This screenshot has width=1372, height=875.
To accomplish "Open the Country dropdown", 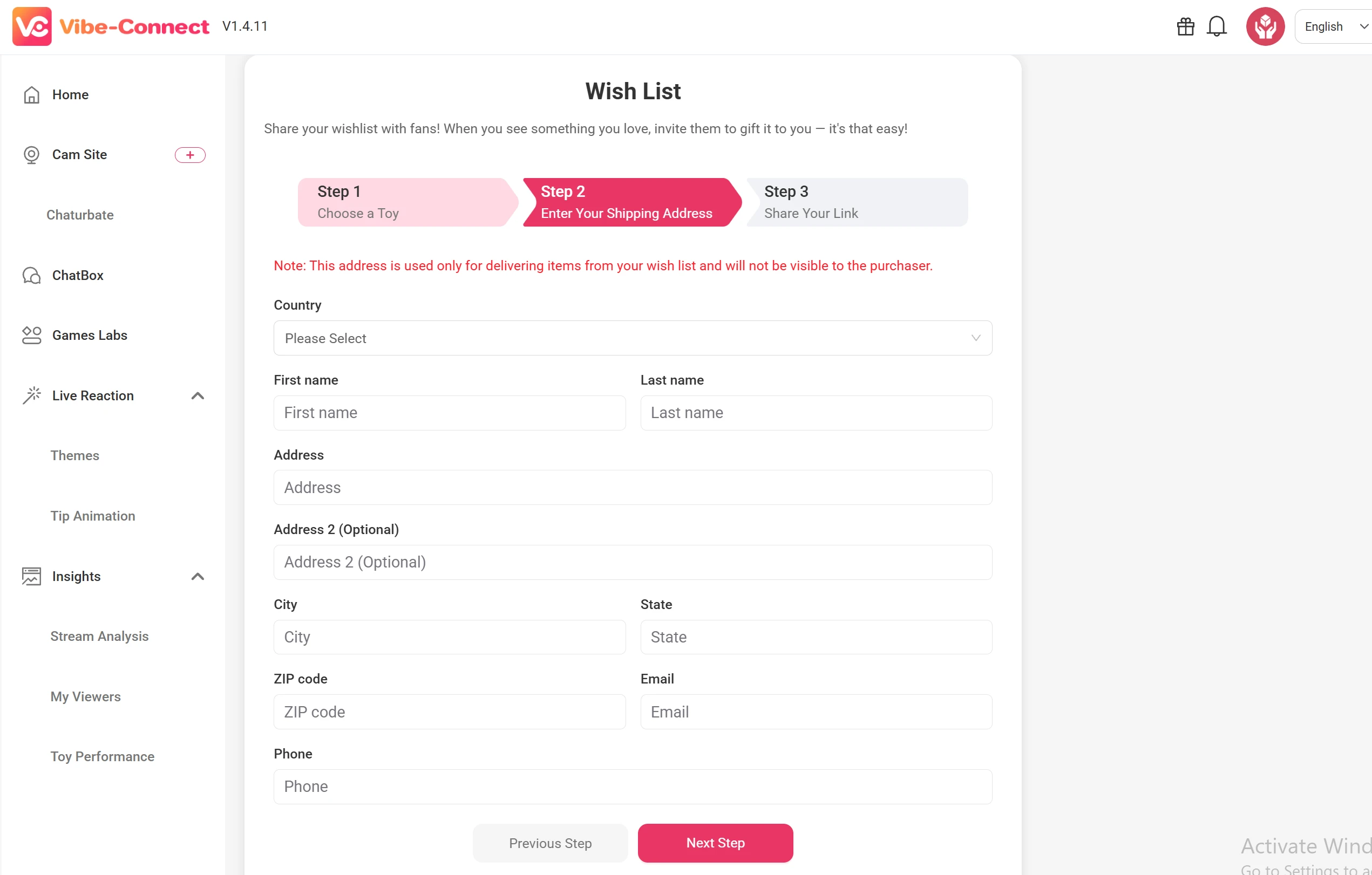I will coord(633,338).
